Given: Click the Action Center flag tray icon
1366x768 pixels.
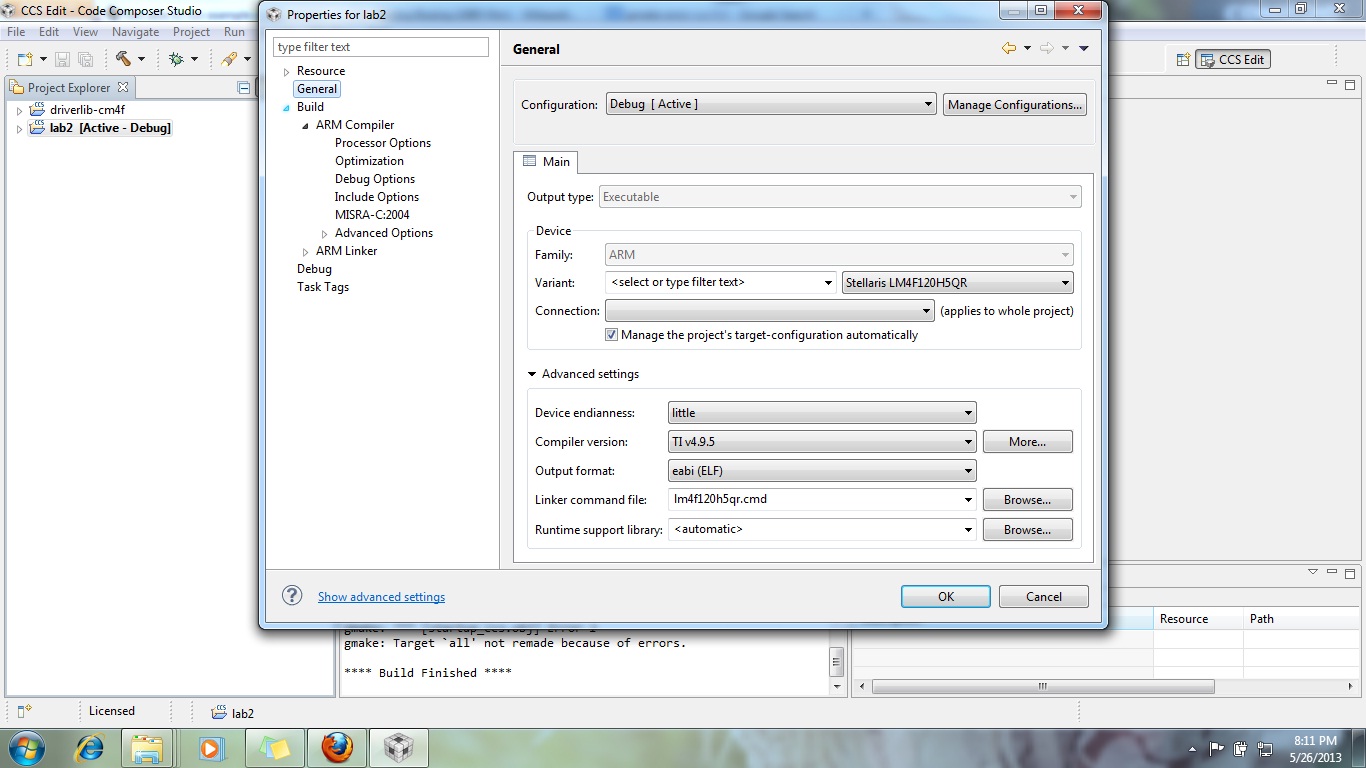Looking at the screenshot, I should pyautogui.click(x=1217, y=748).
